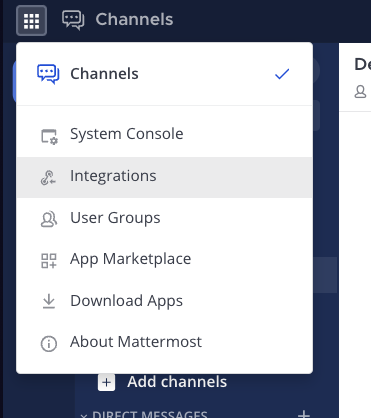The image size is (371, 418).
Task: Collapse the Direct Messages section chevron
Action: coord(84,415)
